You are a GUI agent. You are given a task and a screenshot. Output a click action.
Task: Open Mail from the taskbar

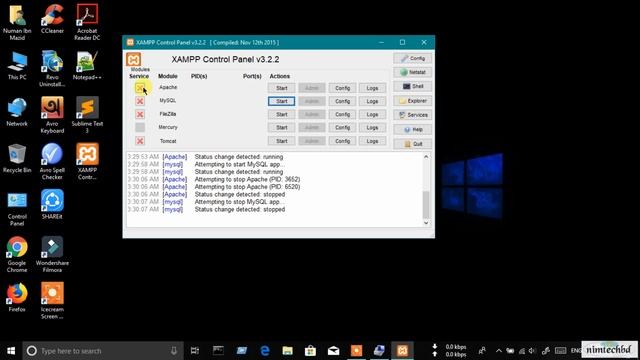[x=333, y=351]
